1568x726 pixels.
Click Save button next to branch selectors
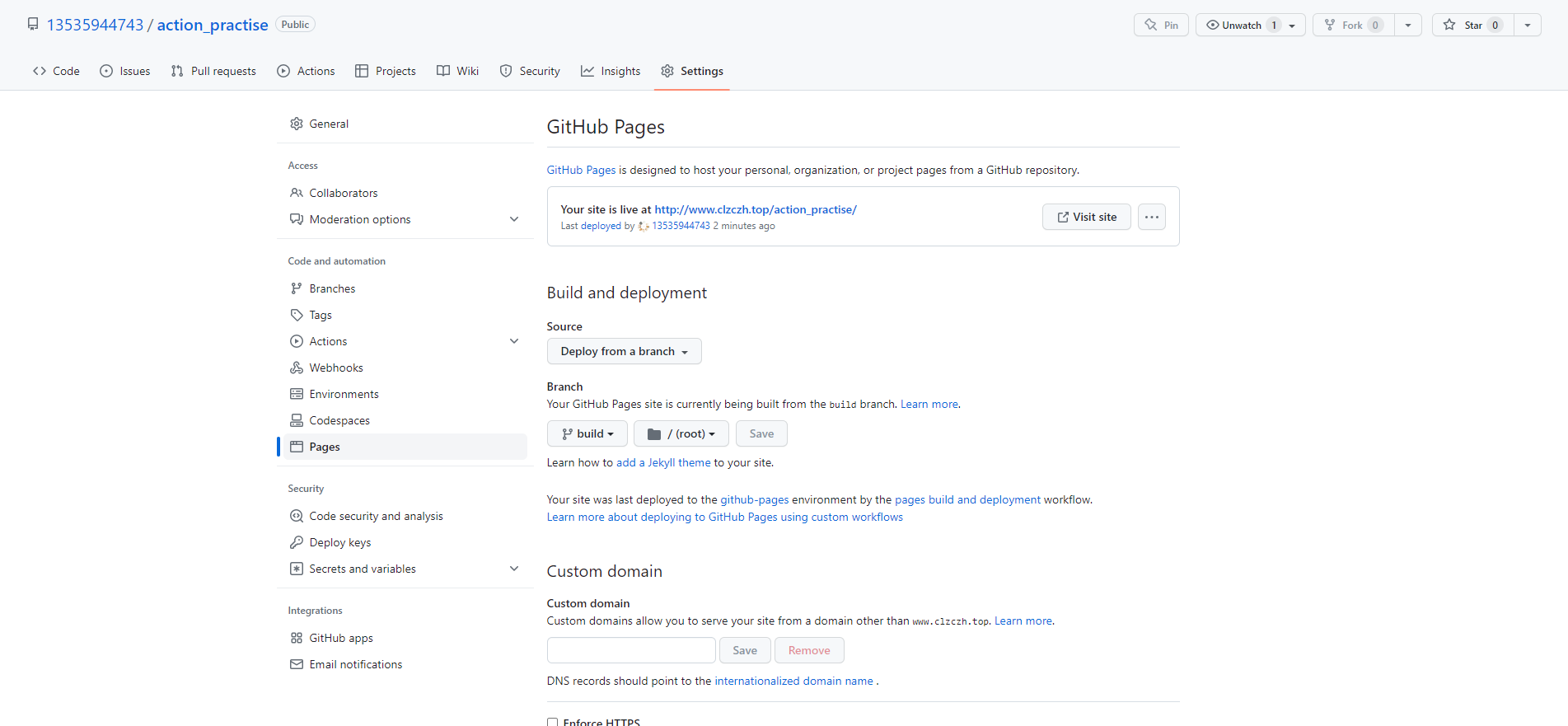[761, 433]
